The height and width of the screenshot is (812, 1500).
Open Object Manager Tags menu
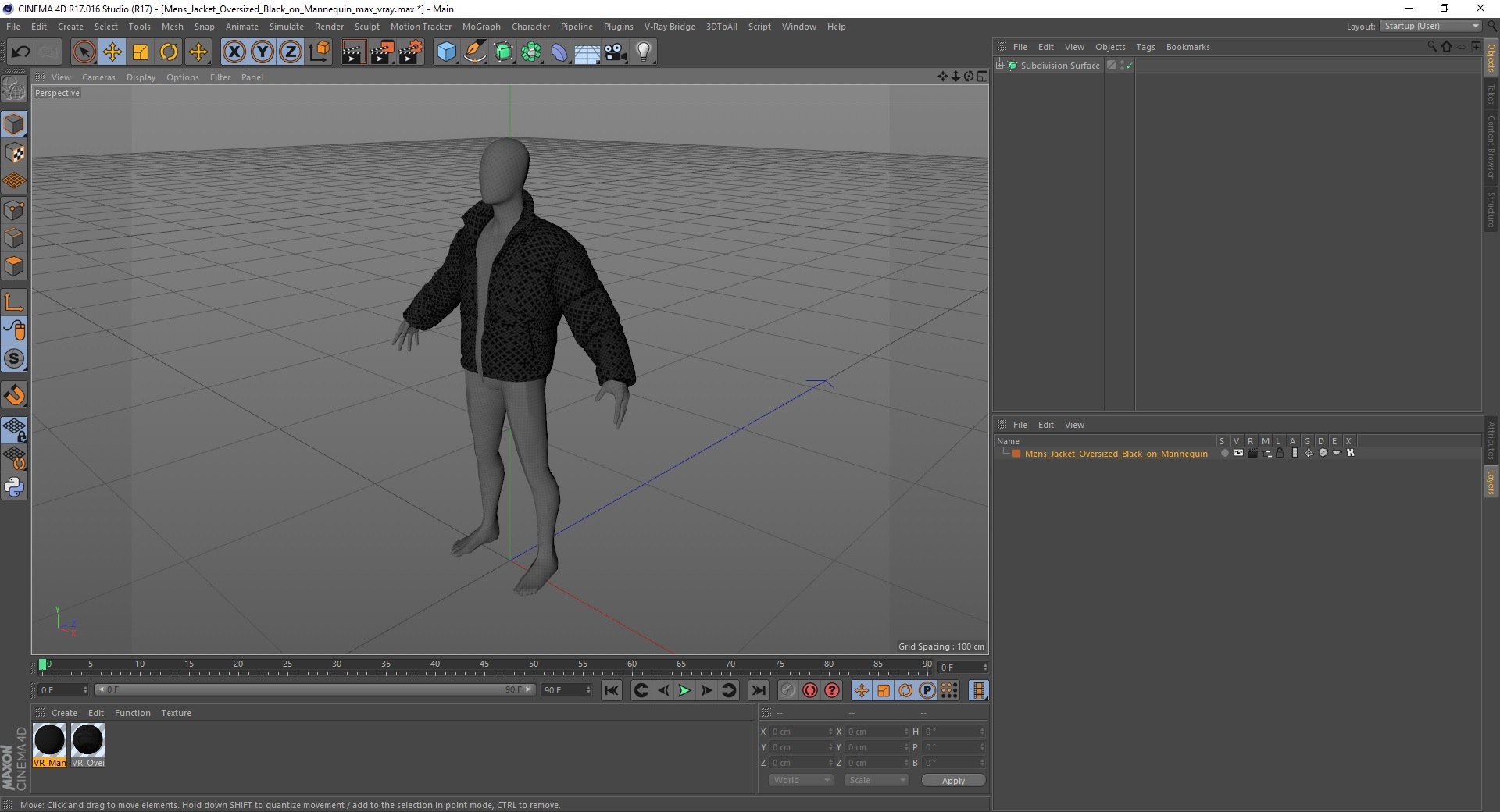[1145, 47]
